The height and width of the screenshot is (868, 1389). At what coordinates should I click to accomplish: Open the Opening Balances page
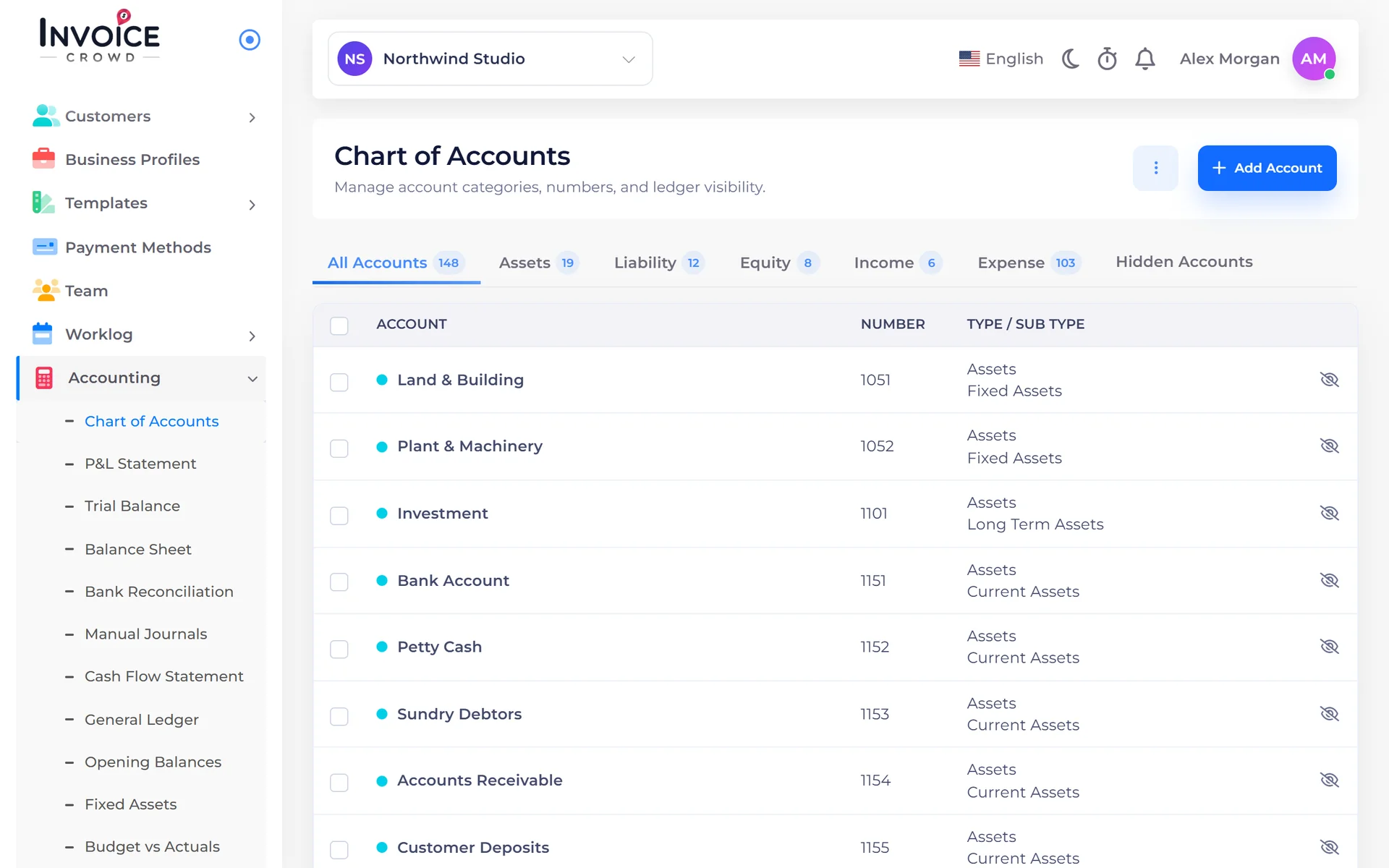pyautogui.click(x=153, y=762)
